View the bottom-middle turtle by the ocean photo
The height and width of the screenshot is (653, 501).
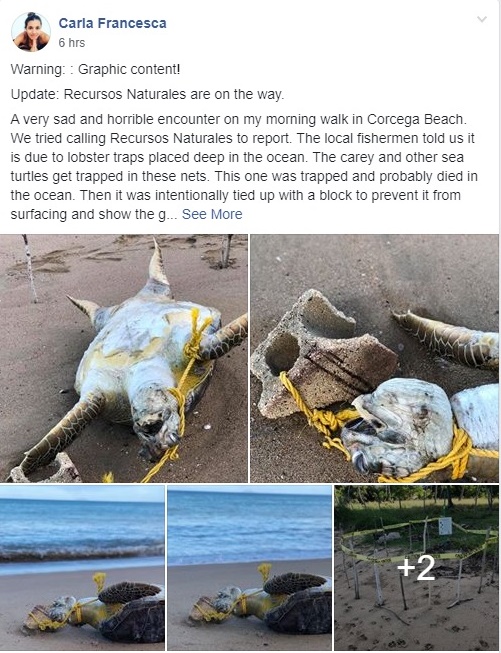(x=249, y=568)
